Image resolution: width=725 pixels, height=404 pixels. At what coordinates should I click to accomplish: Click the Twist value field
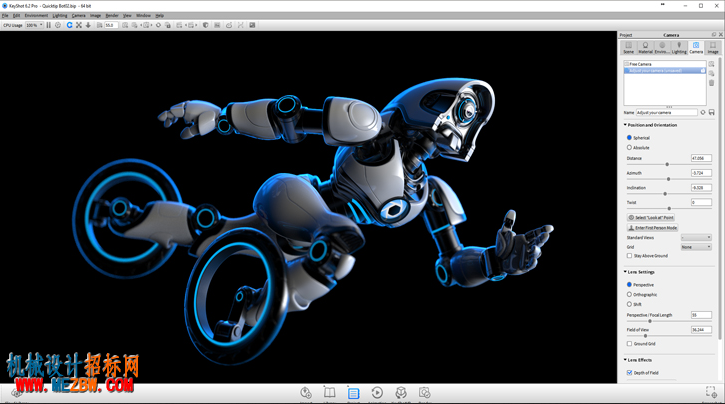[x=701, y=202]
